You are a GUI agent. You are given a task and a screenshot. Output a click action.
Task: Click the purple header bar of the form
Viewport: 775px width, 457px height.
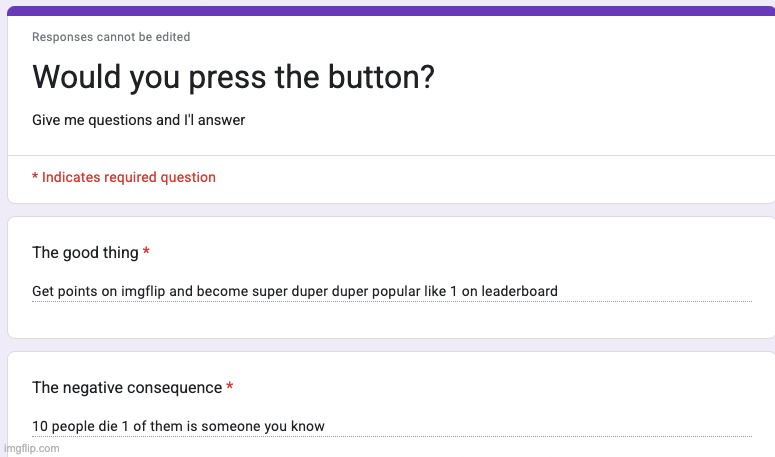pos(390,11)
